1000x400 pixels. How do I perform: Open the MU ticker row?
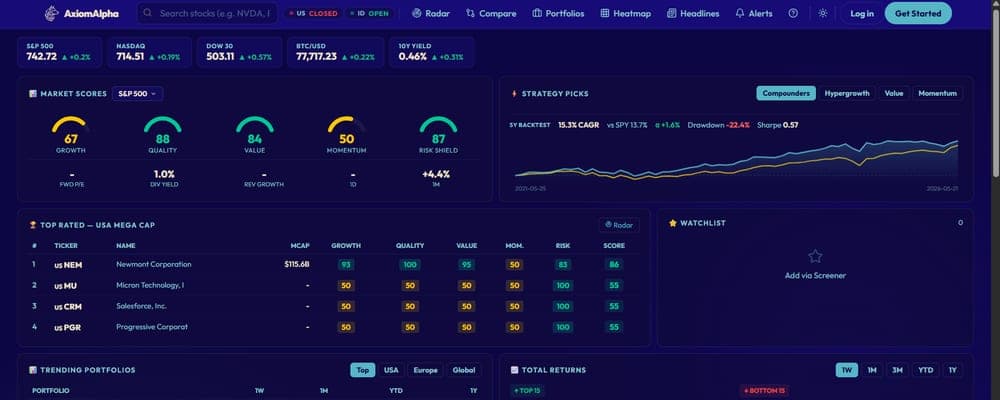(334, 285)
